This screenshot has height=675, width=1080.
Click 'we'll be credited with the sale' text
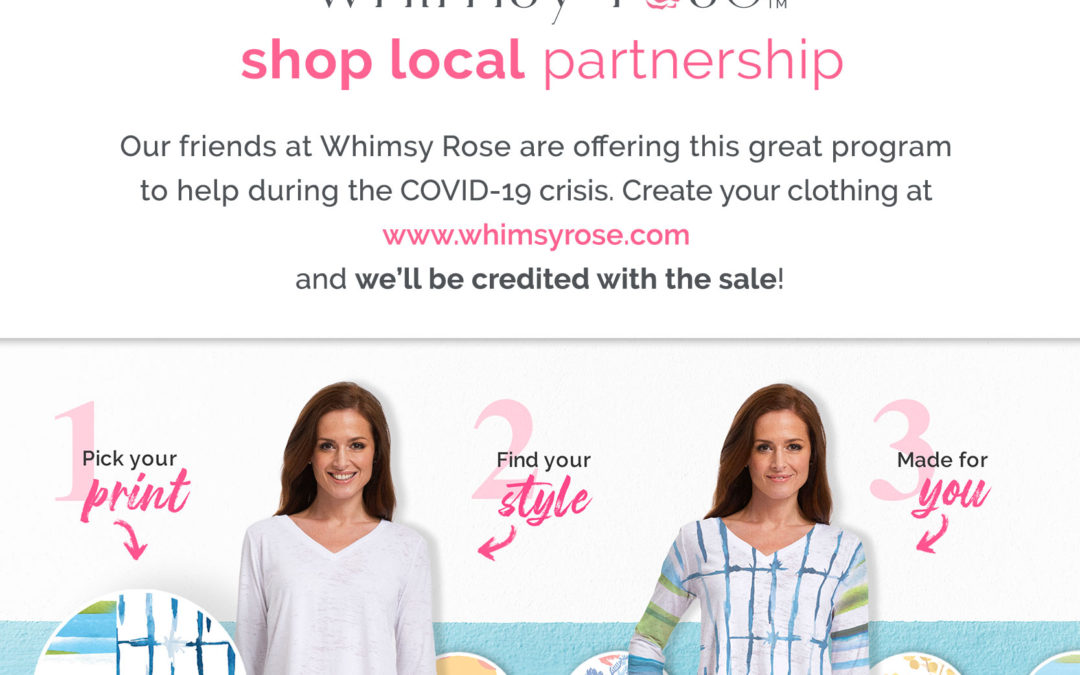(565, 280)
